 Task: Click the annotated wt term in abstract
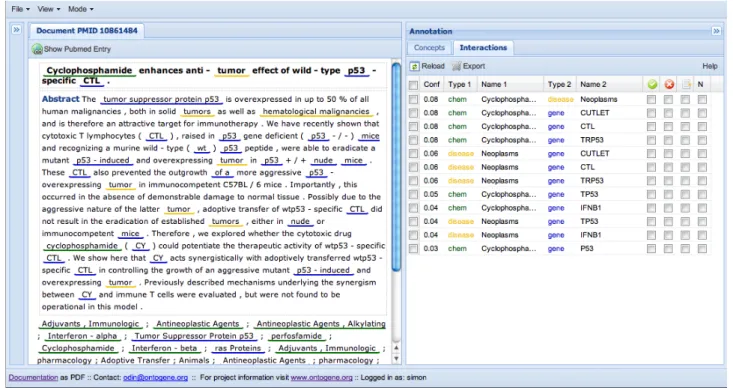[201, 148]
